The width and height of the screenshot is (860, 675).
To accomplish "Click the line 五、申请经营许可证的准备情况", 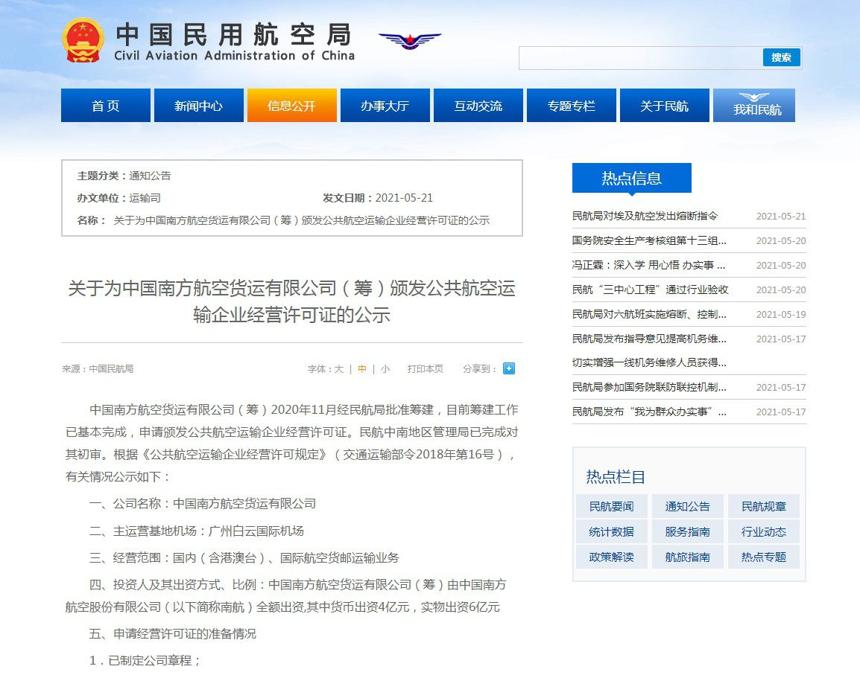I will [x=172, y=634].
